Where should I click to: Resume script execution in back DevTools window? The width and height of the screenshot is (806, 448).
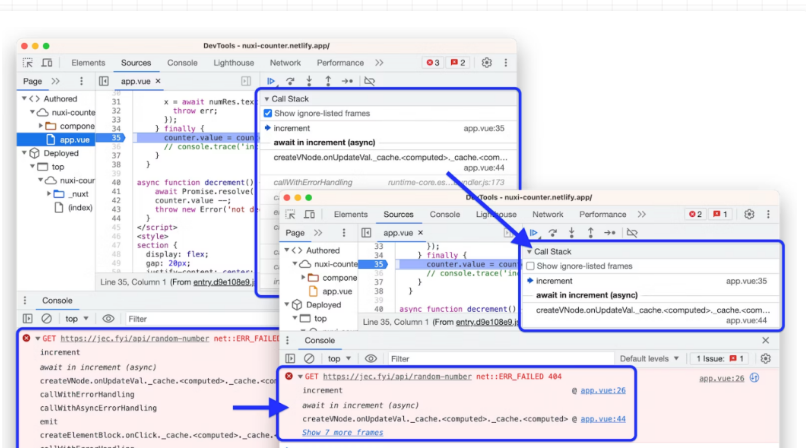[271, 81]
